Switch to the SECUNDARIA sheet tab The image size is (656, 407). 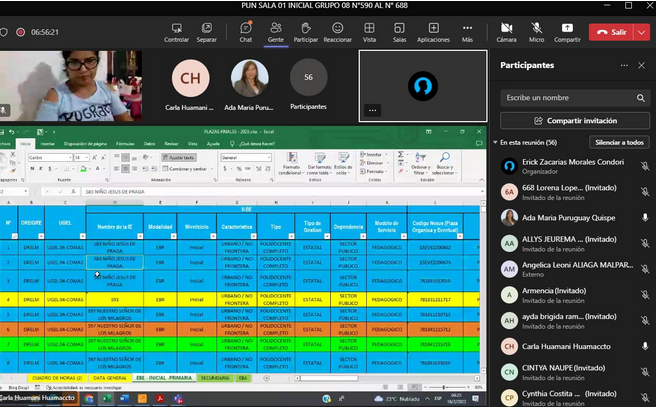pos(215,378)
